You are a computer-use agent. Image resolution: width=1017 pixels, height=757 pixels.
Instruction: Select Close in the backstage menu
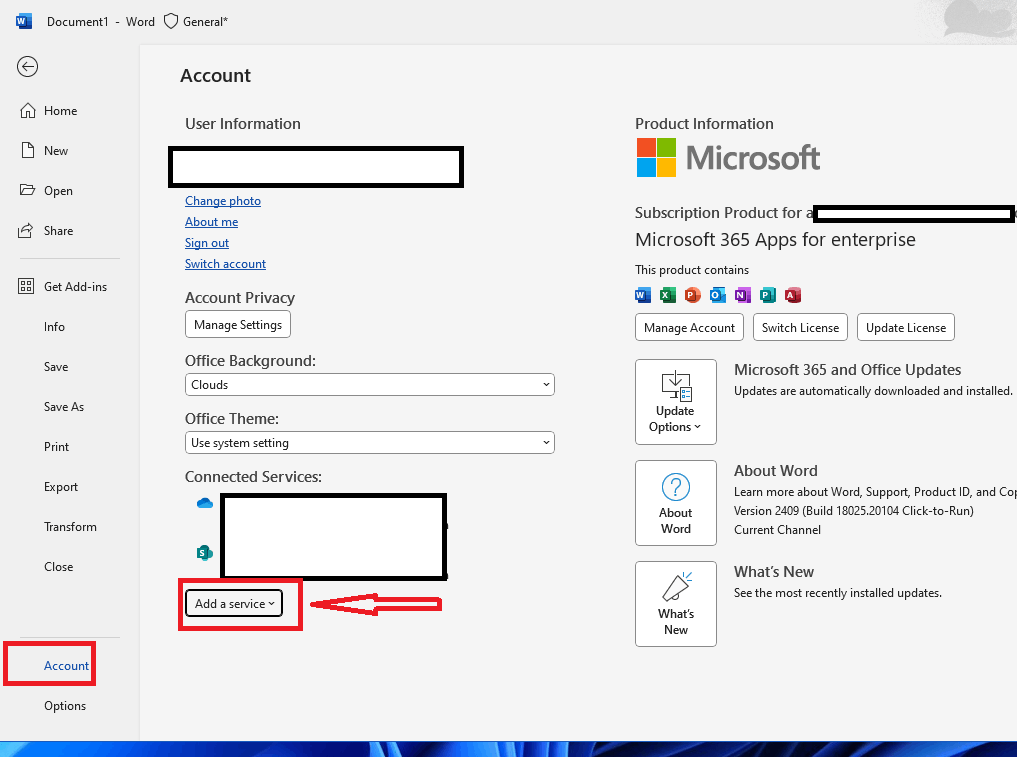tap(58, 566)
